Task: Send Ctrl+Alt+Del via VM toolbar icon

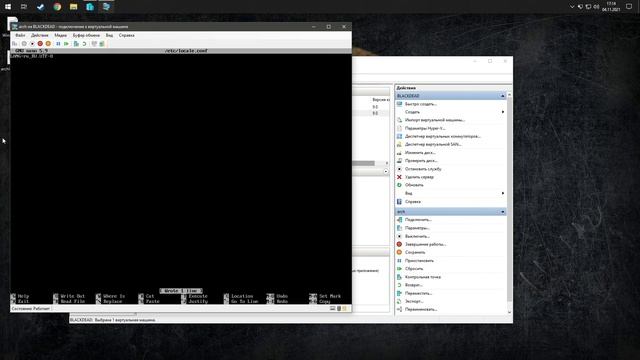Action: 15,44
